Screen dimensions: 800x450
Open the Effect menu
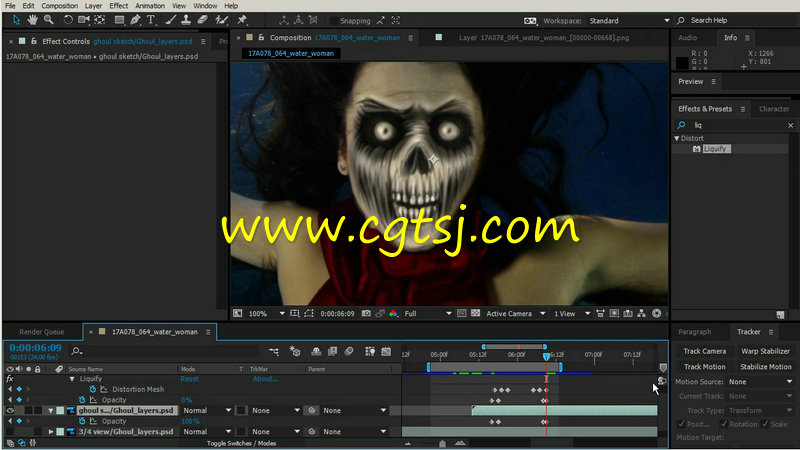tap(118, 6)
